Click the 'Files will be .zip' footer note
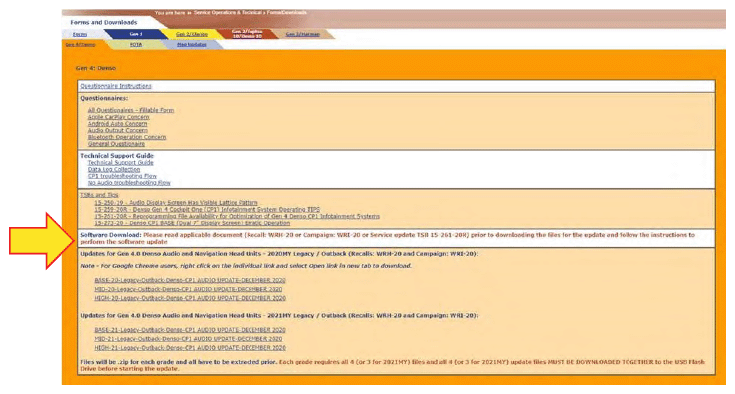 click(392, 365)
